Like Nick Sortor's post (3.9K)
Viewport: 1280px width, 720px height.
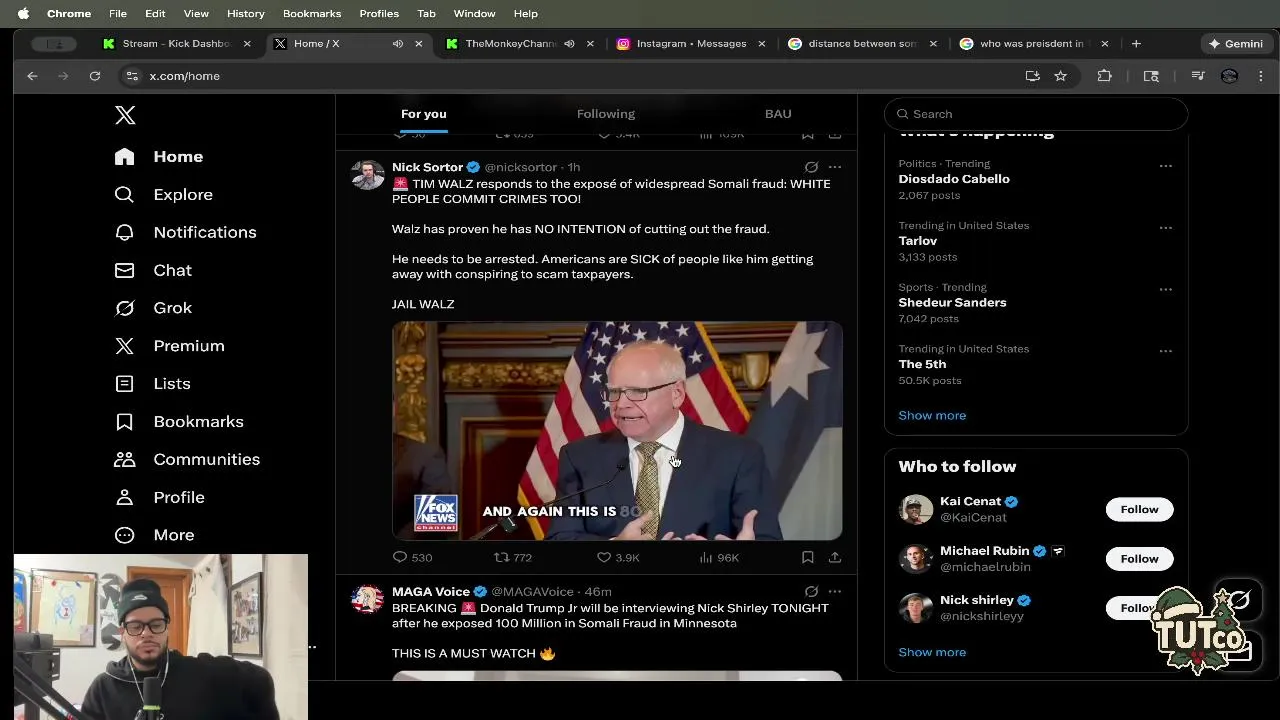[x=618, y=557]
